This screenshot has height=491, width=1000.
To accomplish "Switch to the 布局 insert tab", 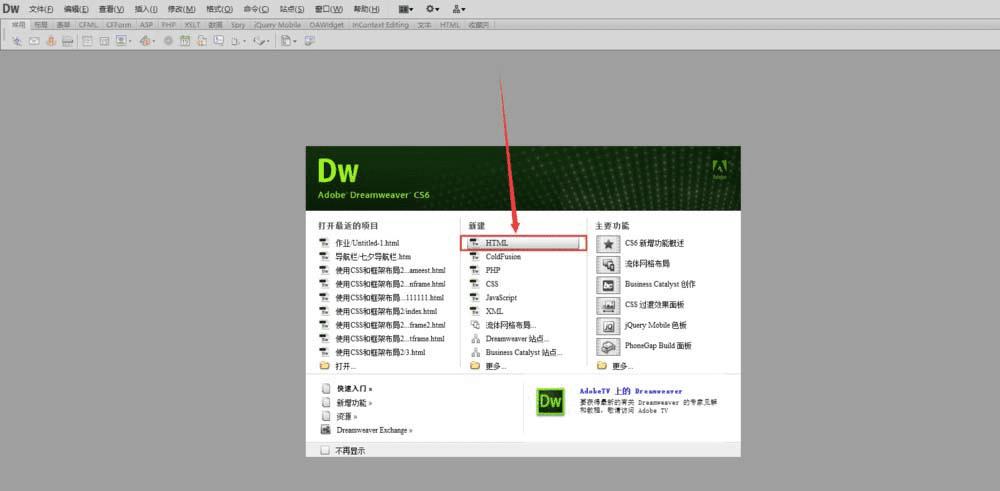I will (x=41, y=25).
